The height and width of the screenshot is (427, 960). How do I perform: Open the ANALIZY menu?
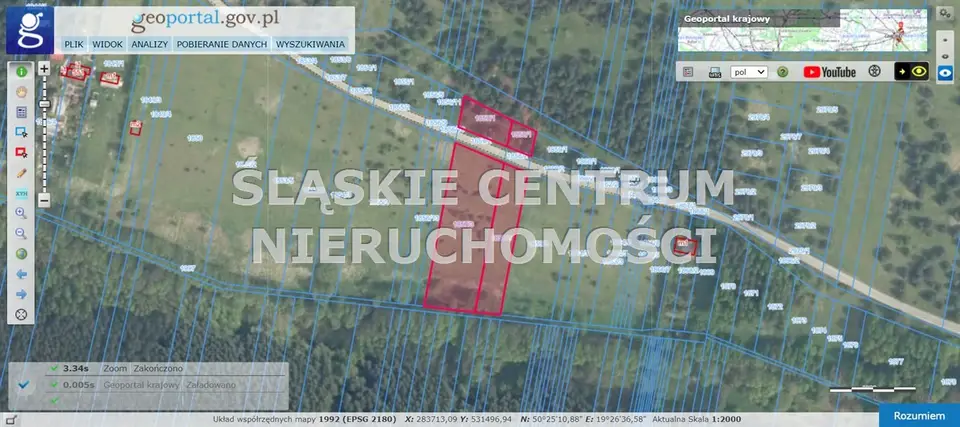point(149,44)
